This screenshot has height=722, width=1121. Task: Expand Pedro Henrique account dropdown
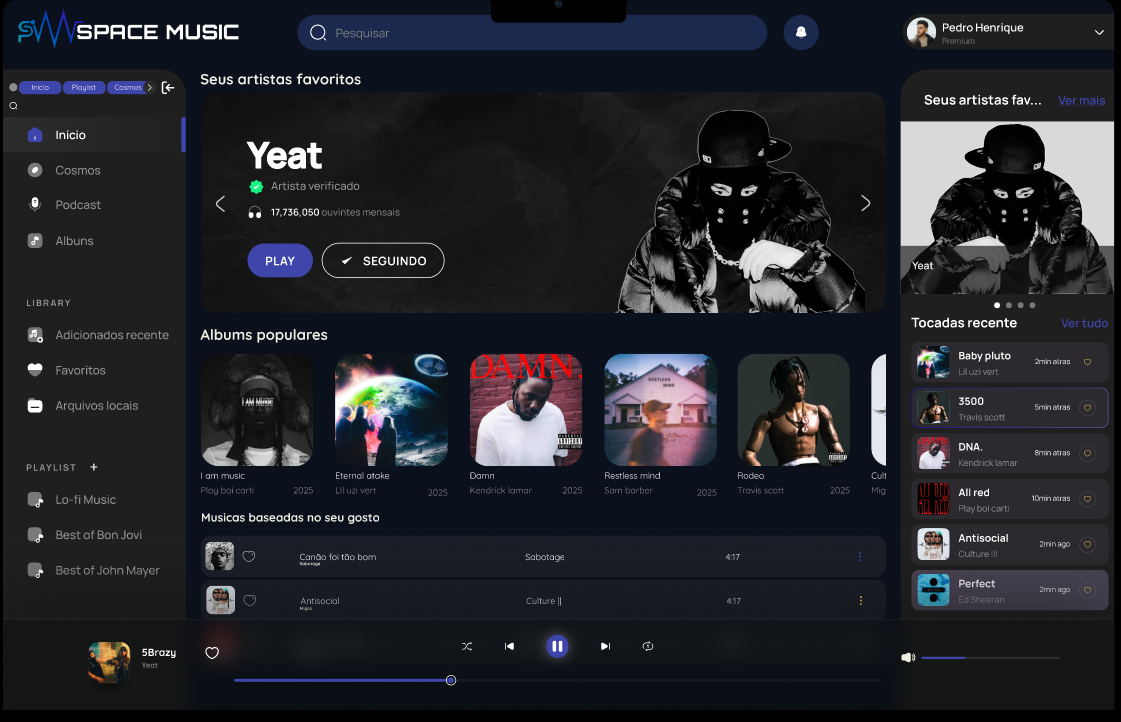(1099, 32)
